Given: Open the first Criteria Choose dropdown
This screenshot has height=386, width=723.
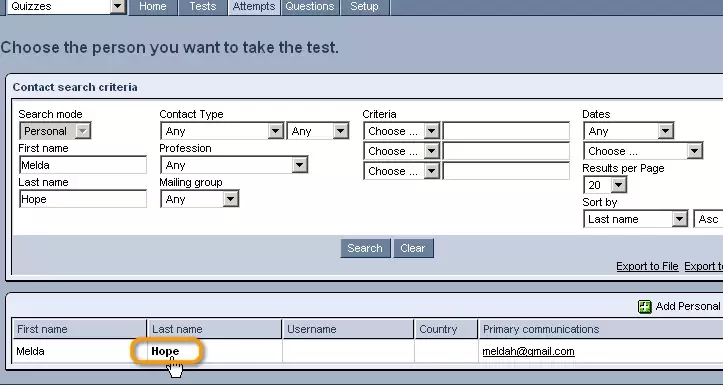Looking at the screenshot, I should point(402,131).
